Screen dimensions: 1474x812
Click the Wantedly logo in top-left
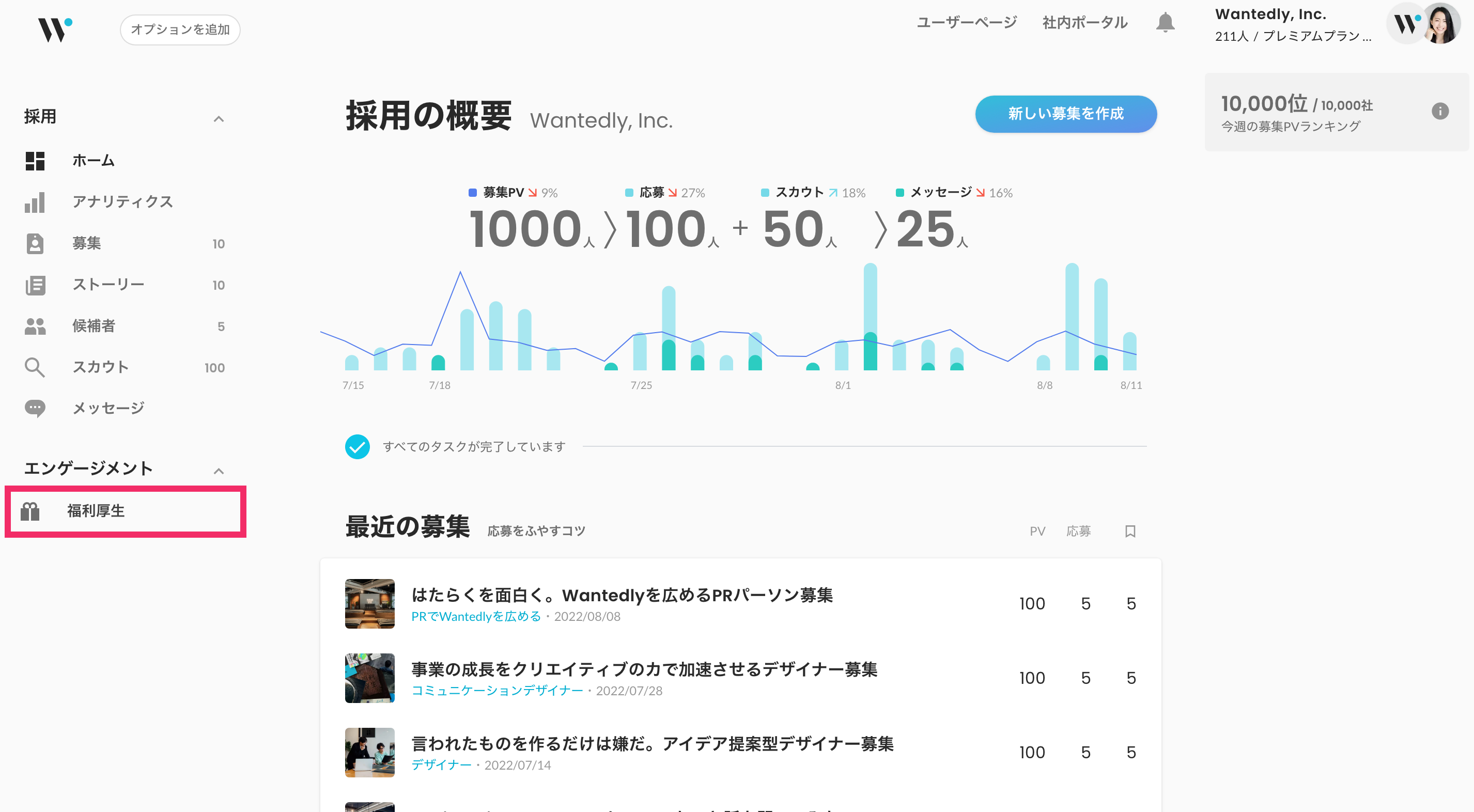tap(55, 29)
